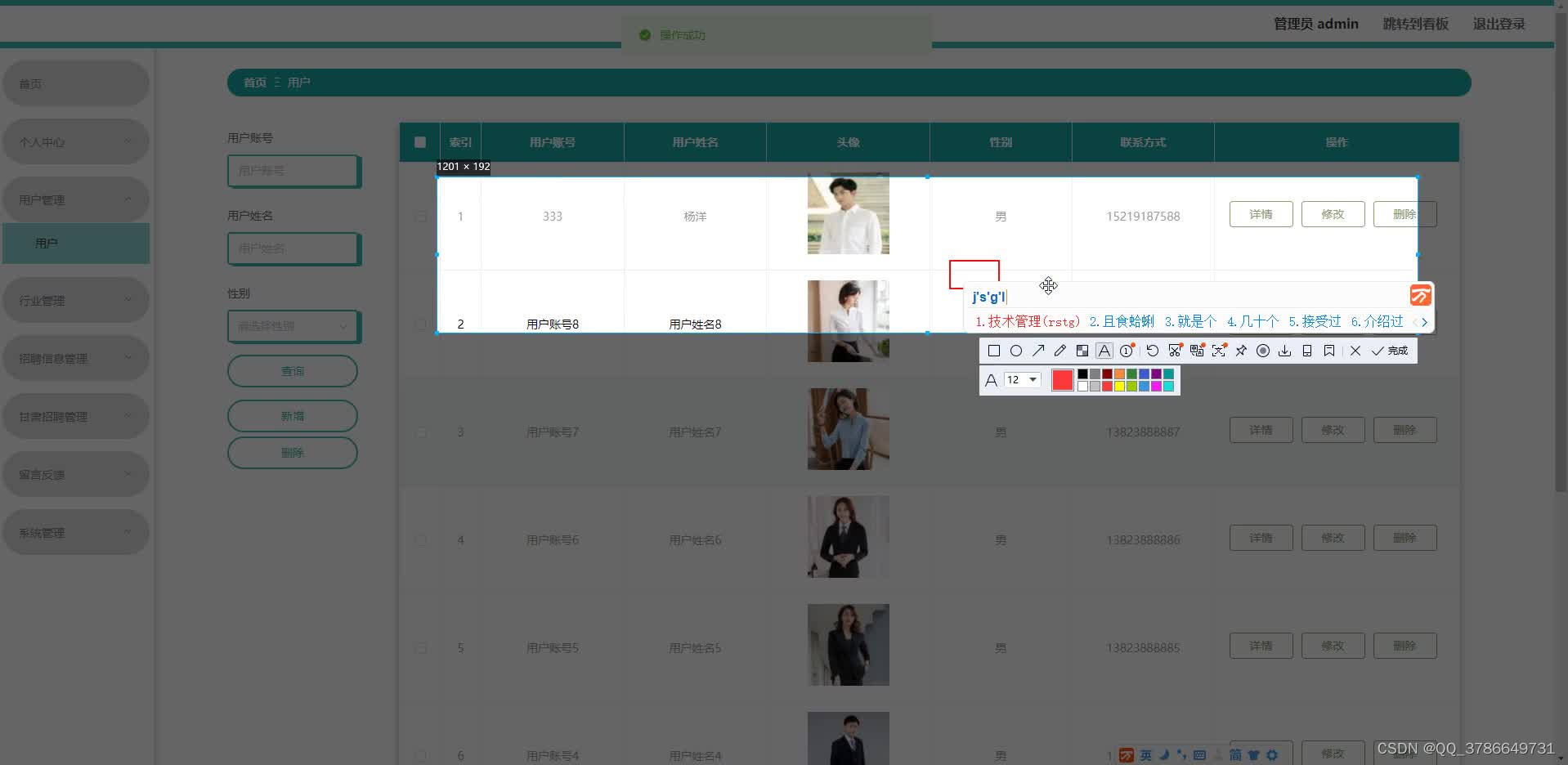Focus the 用户账号 search input field
This screenshot has width=1568, height=765.
coord(293,171)
